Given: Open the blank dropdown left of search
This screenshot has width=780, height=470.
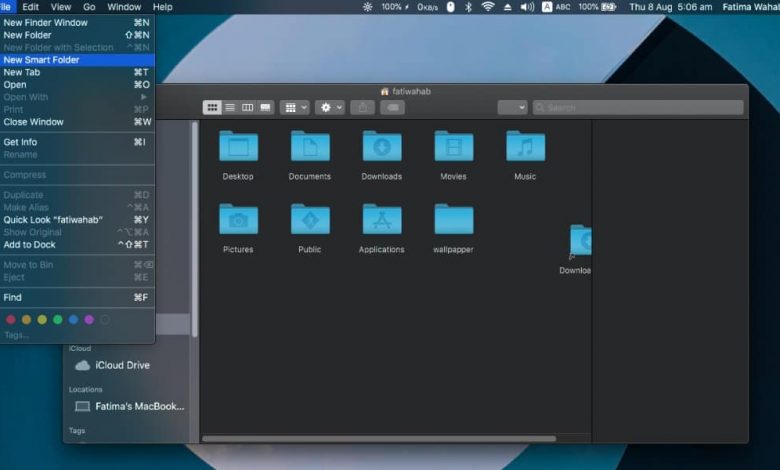Looking at the screenshot, I should [512, 107].
